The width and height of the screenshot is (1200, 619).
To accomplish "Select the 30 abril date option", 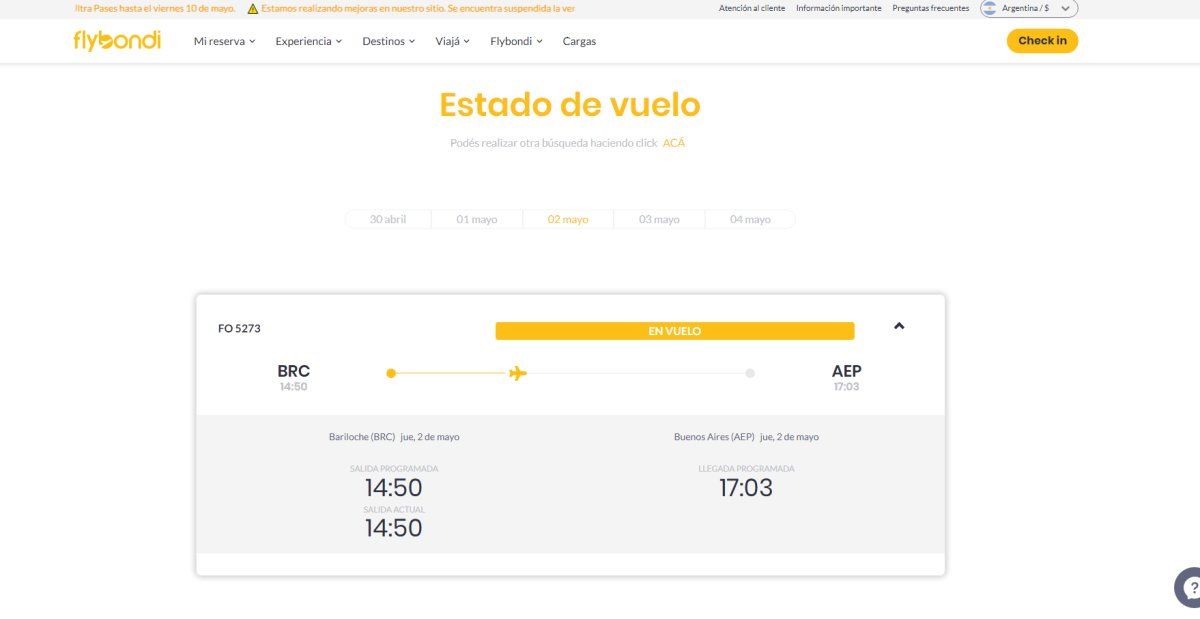I will (x=388, y=218).
